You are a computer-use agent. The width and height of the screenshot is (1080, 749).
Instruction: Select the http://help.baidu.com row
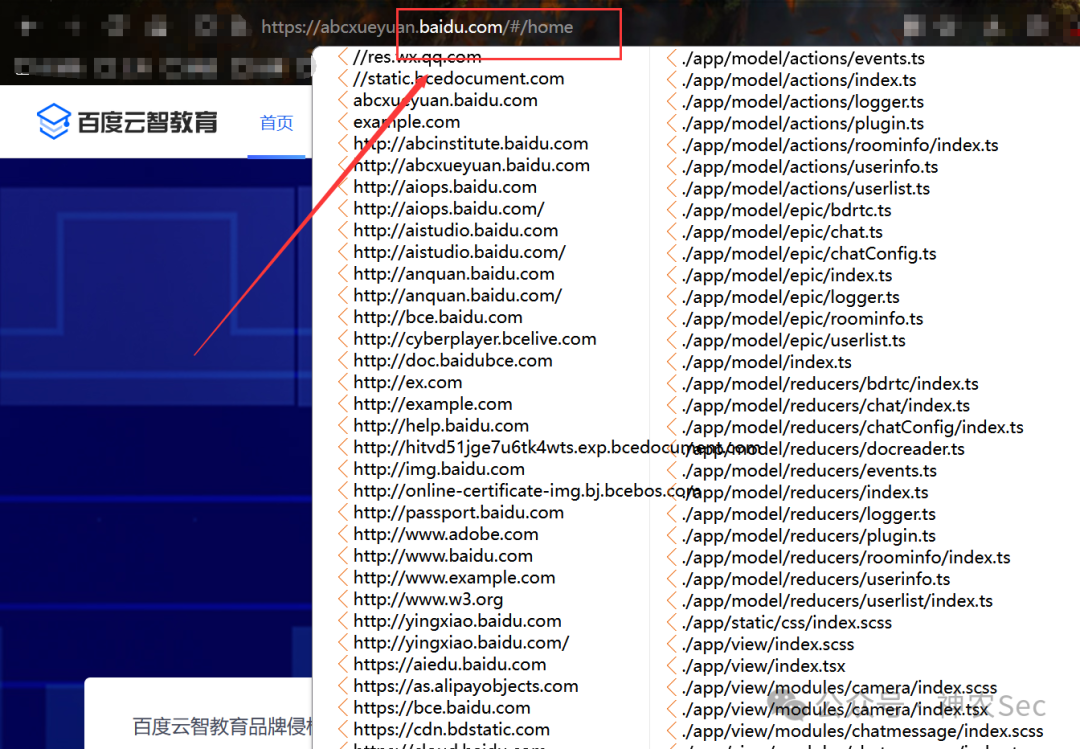pyautogui.click(x=441, y=426)
